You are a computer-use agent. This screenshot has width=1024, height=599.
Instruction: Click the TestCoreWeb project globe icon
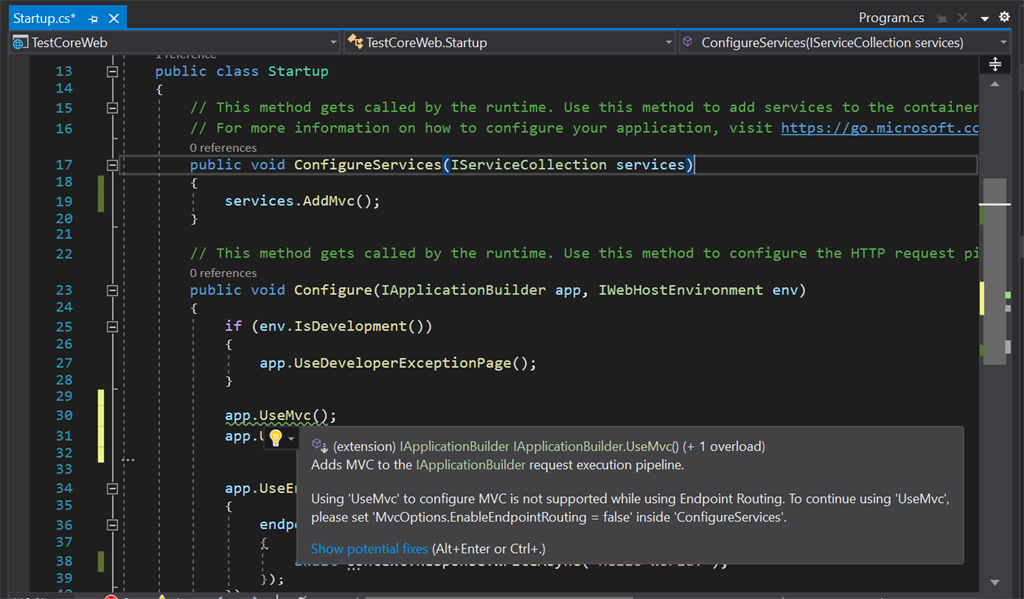pos(20,42)
